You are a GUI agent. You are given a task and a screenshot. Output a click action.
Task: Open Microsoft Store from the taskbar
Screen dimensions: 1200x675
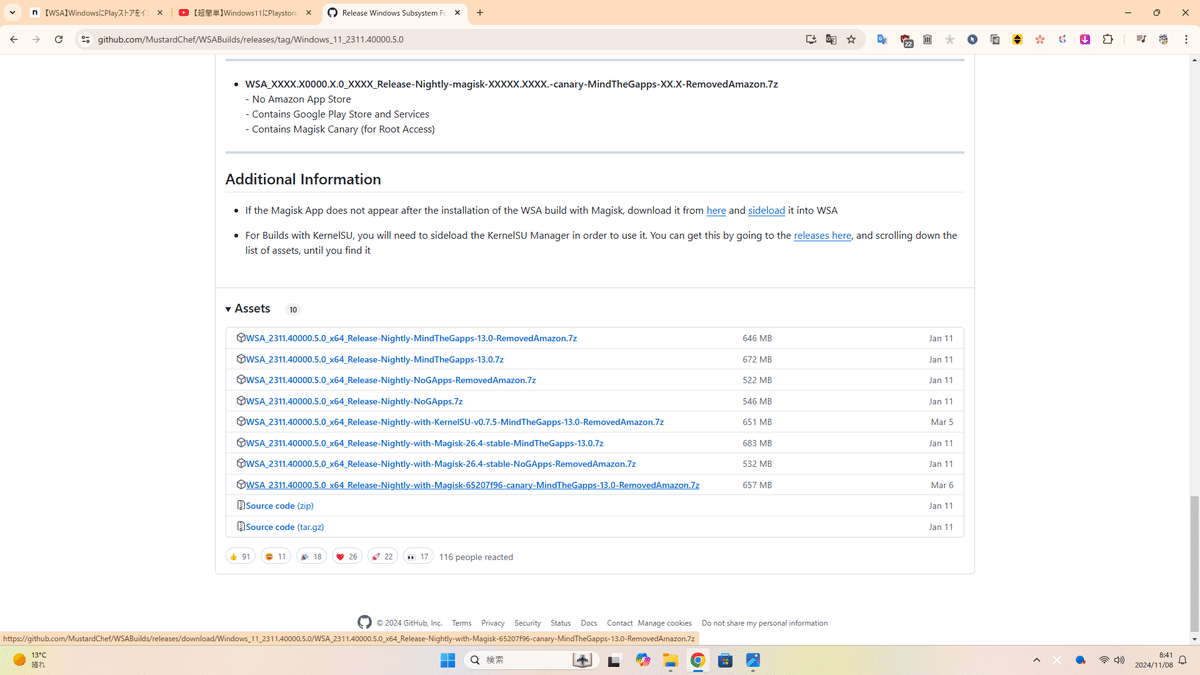point(725,660)
